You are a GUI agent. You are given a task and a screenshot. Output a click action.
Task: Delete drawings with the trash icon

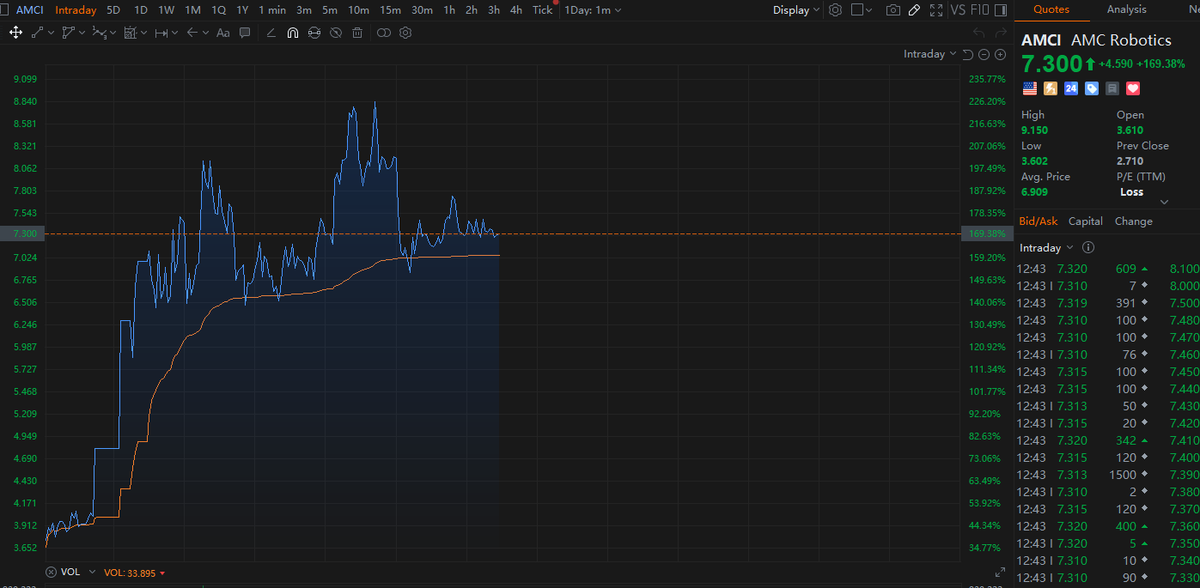click(357, 32)
